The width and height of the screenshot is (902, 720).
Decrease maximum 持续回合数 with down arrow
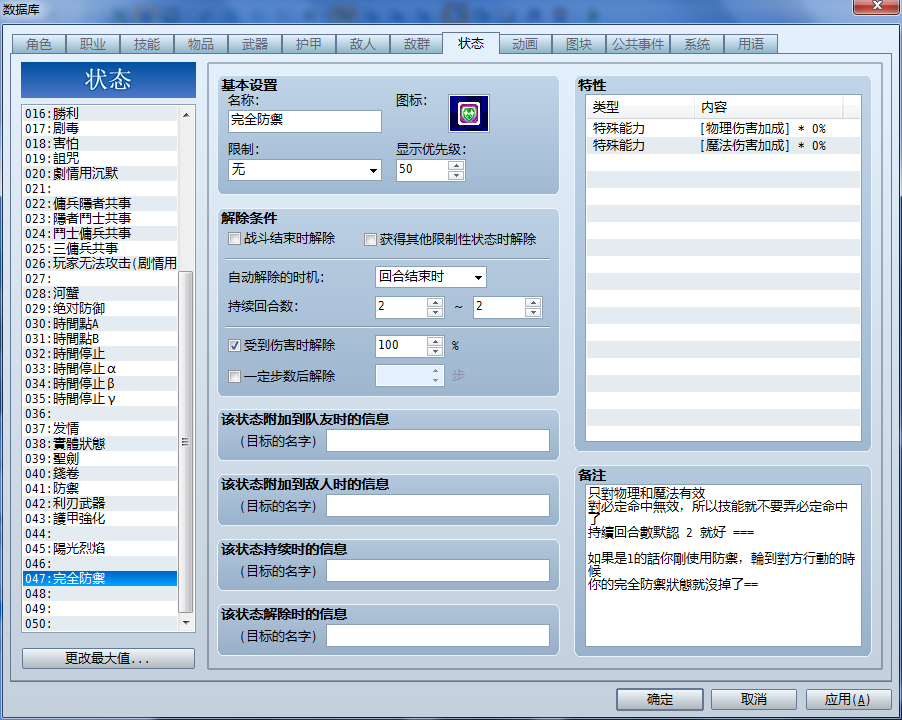coord(533,312)
